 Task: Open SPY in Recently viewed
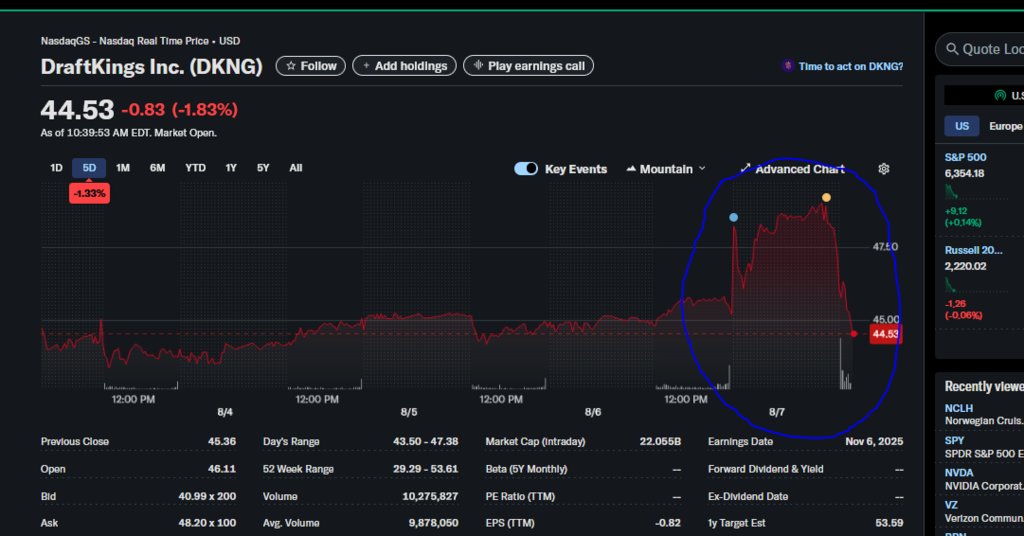(954, 441)
